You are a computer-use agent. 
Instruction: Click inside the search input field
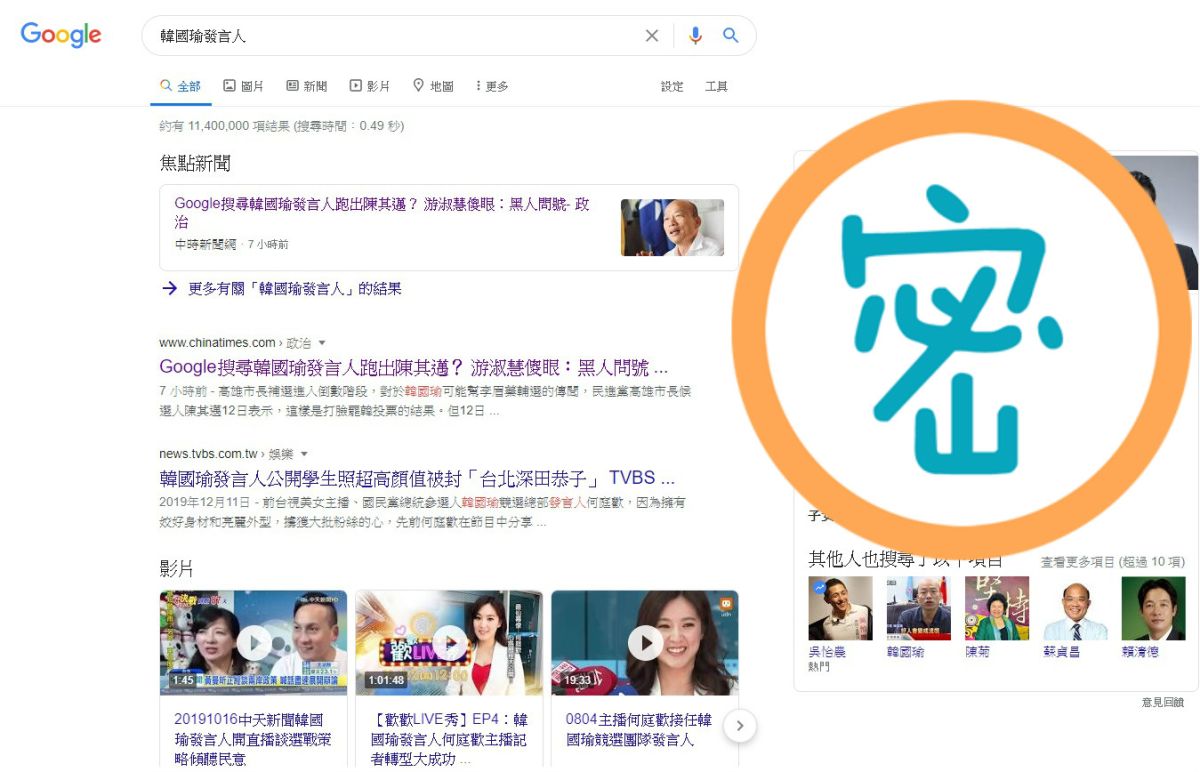[400, 35]
